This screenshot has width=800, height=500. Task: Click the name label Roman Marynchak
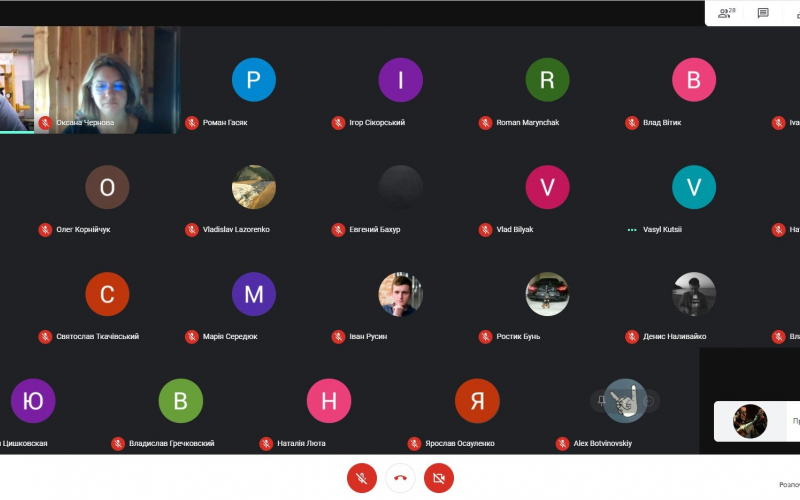coord(528,122)
